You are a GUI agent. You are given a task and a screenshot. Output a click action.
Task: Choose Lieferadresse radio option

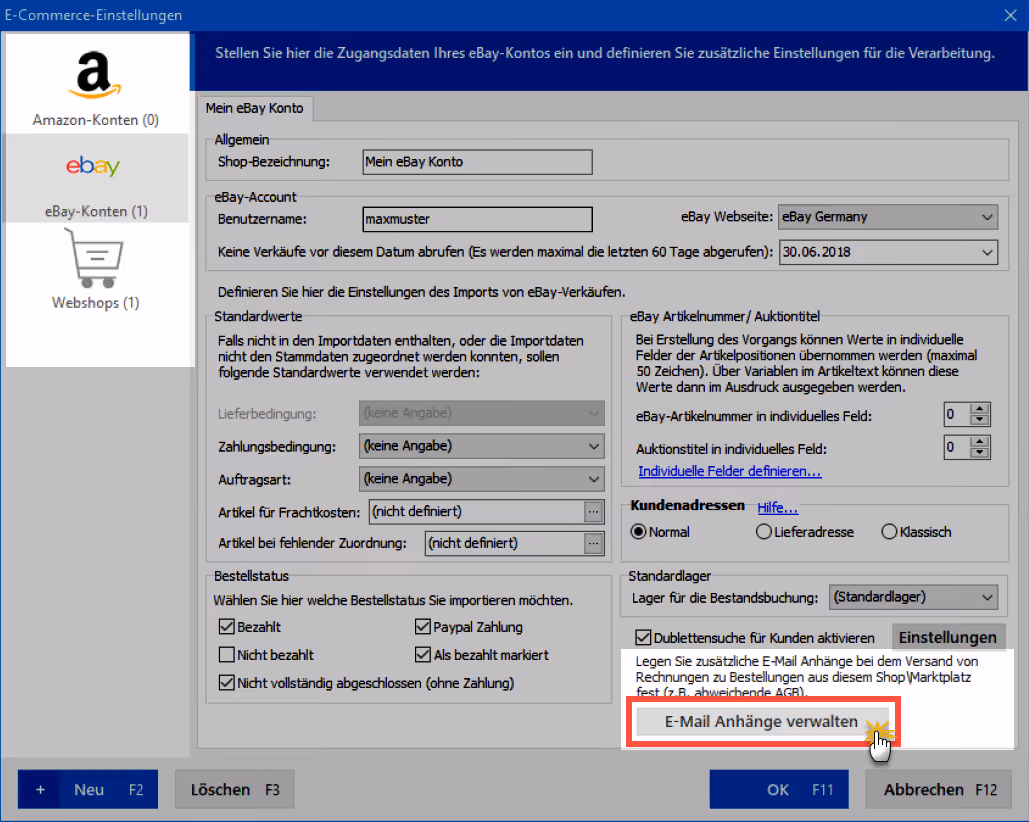coord(763,531)
